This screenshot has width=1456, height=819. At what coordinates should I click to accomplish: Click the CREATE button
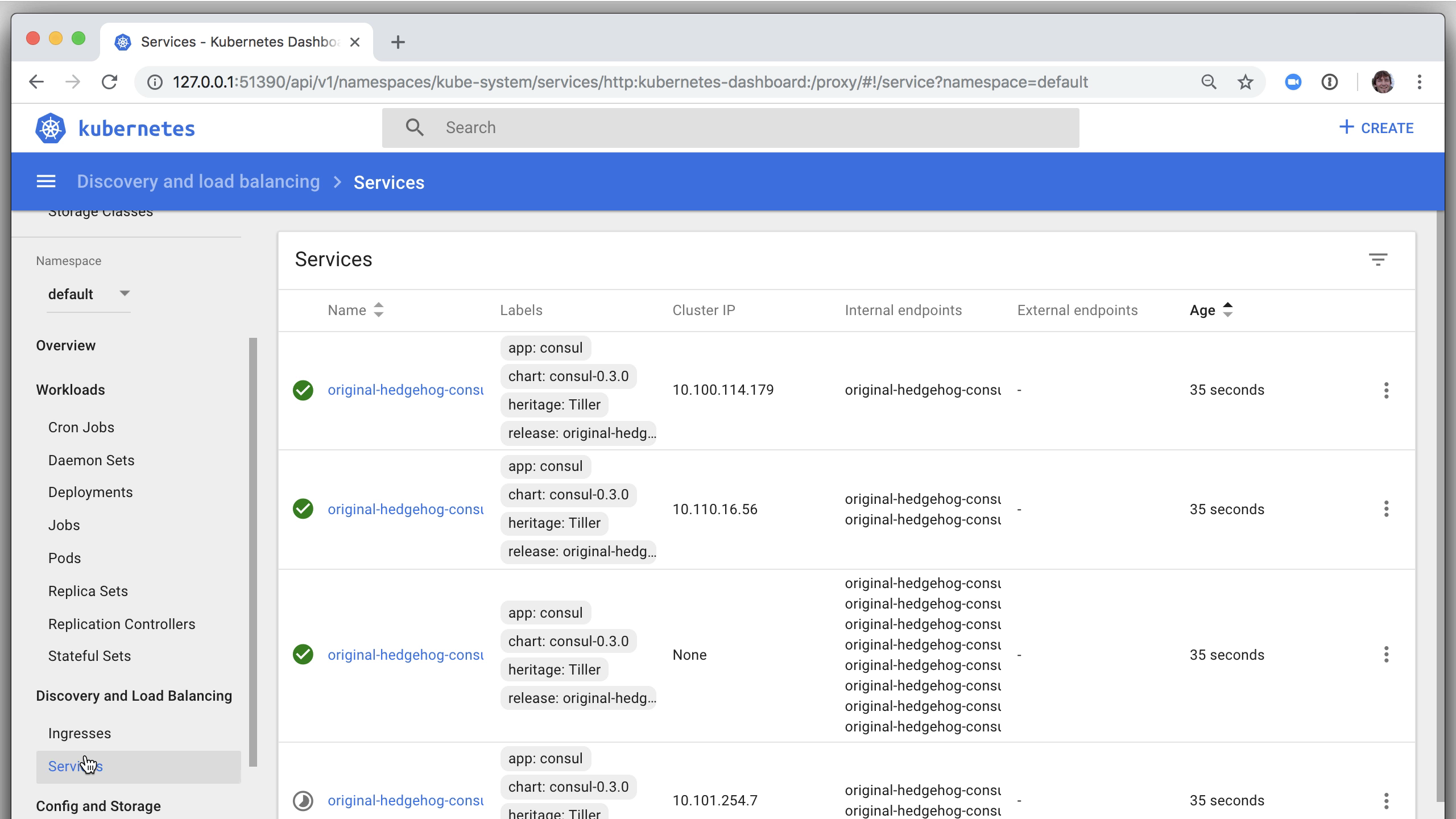pyautogui.click(x=1376, y=128)
